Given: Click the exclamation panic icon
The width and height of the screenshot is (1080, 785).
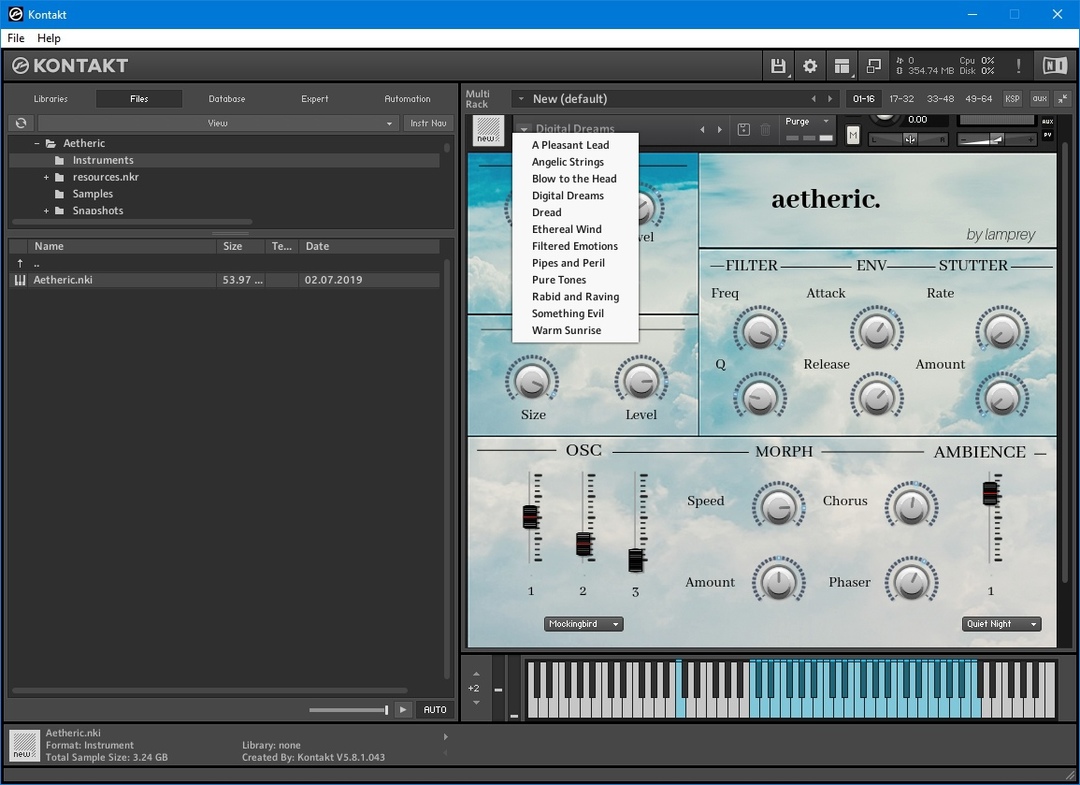Looking at the screenshot, I should pyautogui.click(x=1019, y=66).
